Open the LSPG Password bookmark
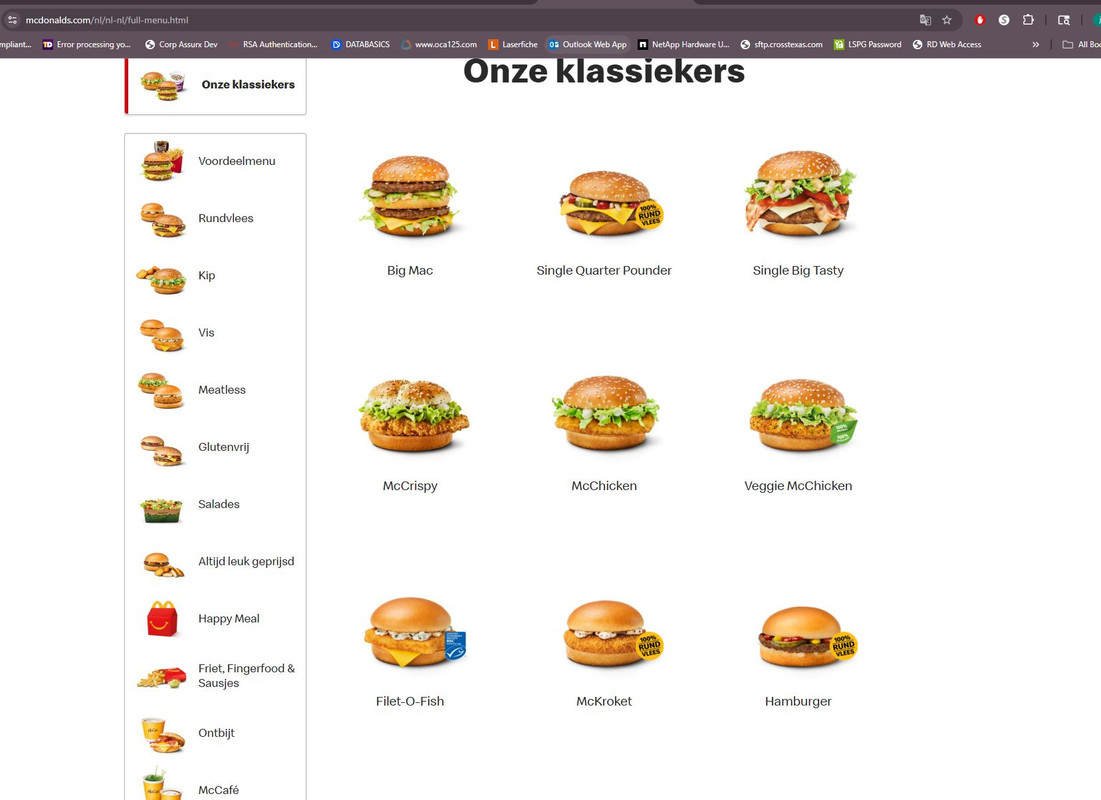 (x=868, y=44)
